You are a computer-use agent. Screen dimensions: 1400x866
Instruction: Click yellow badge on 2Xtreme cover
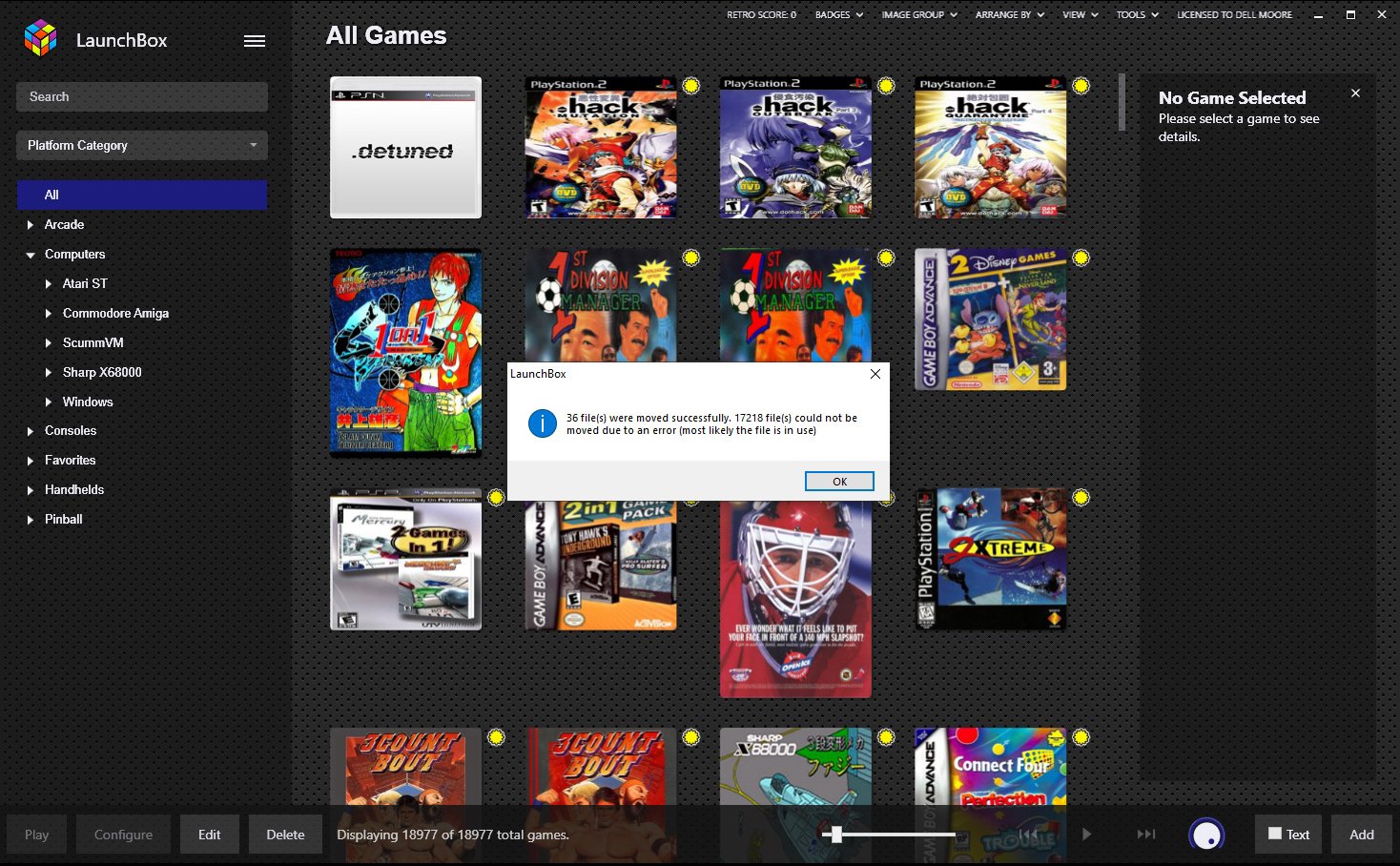[1081, 497]
